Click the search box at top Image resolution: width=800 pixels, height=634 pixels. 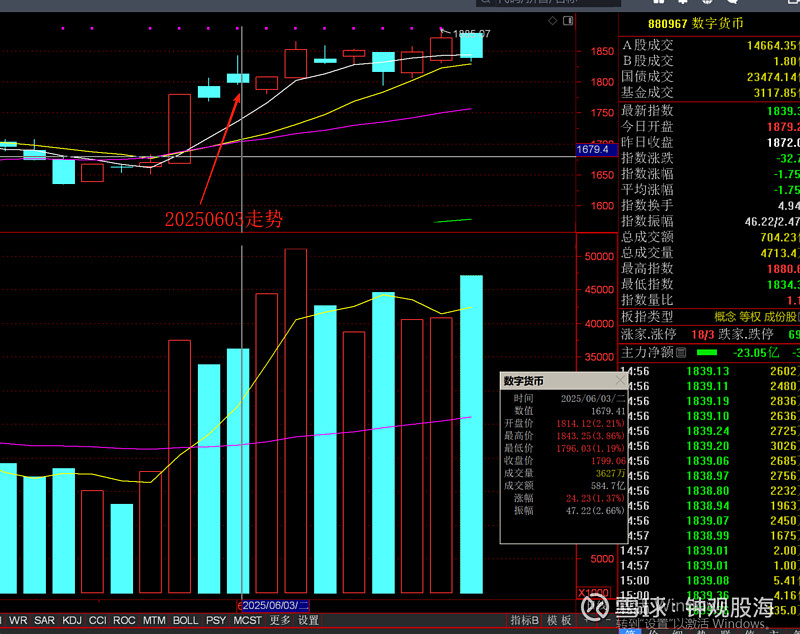548,3
